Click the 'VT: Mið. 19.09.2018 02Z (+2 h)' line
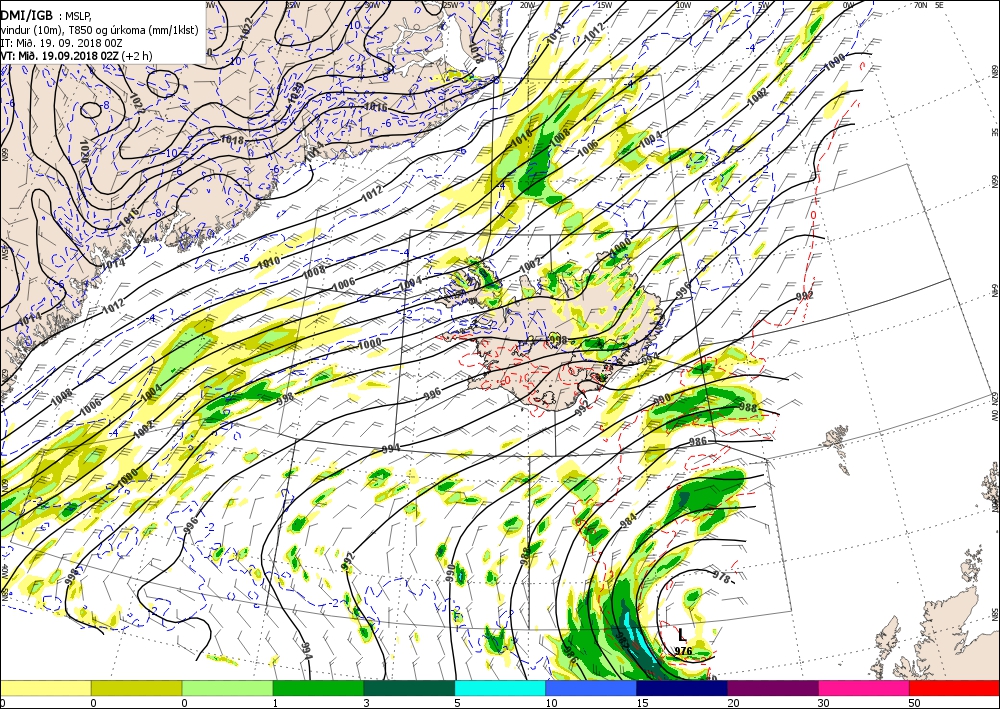The image size is (1000, 709). 77,55
